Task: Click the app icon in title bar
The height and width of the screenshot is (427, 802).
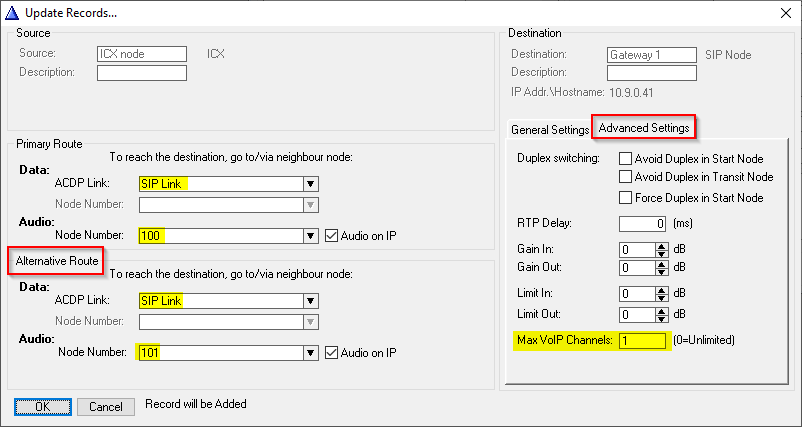Action: [x=11, y=12]
